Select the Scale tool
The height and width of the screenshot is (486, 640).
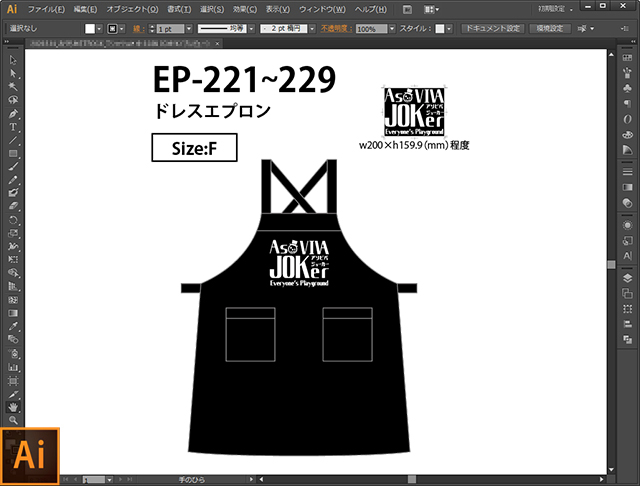coord(13,233)
